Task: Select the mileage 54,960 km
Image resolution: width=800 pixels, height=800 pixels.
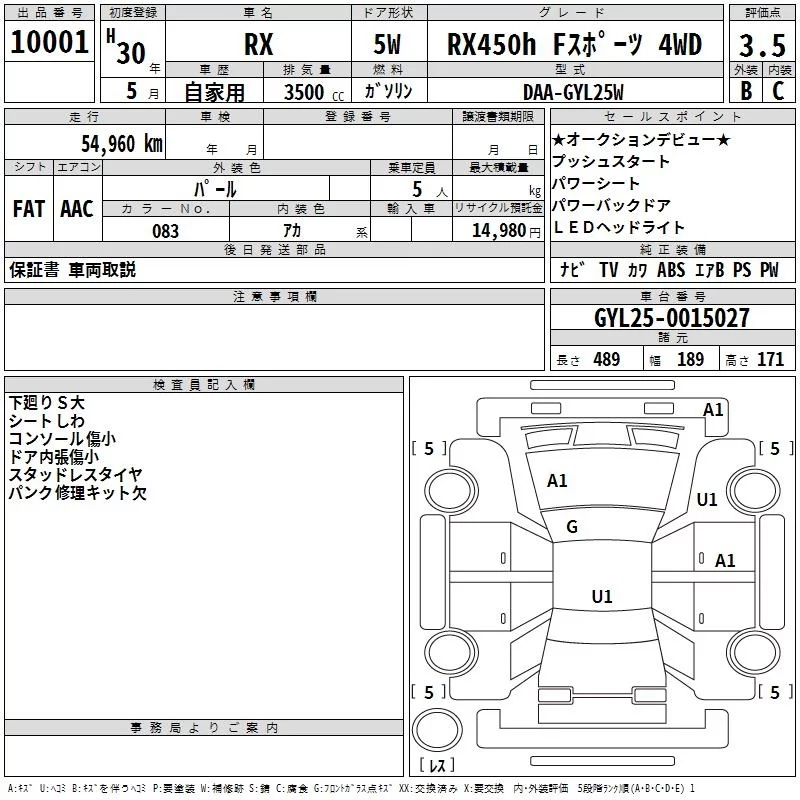Action: pos(122,143)
